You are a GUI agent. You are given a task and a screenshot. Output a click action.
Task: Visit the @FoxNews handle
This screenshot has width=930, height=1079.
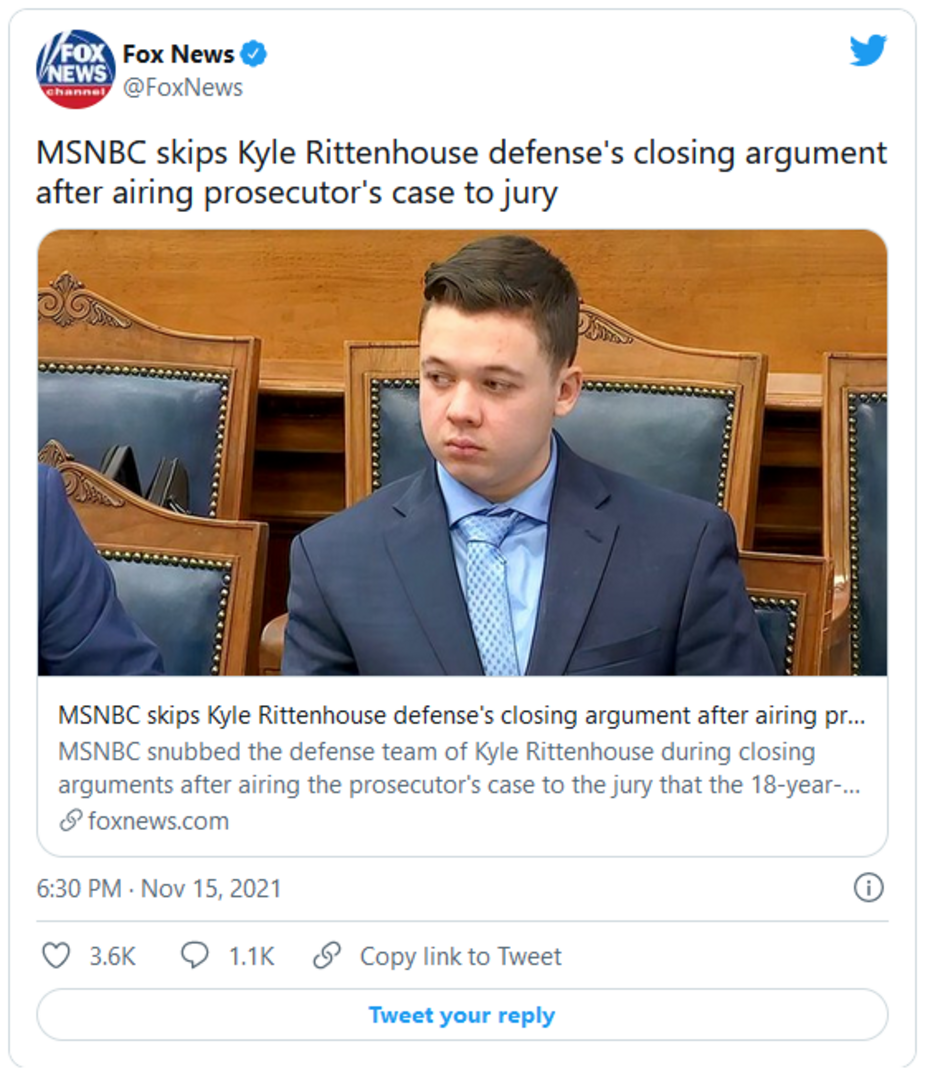point(182,87)
